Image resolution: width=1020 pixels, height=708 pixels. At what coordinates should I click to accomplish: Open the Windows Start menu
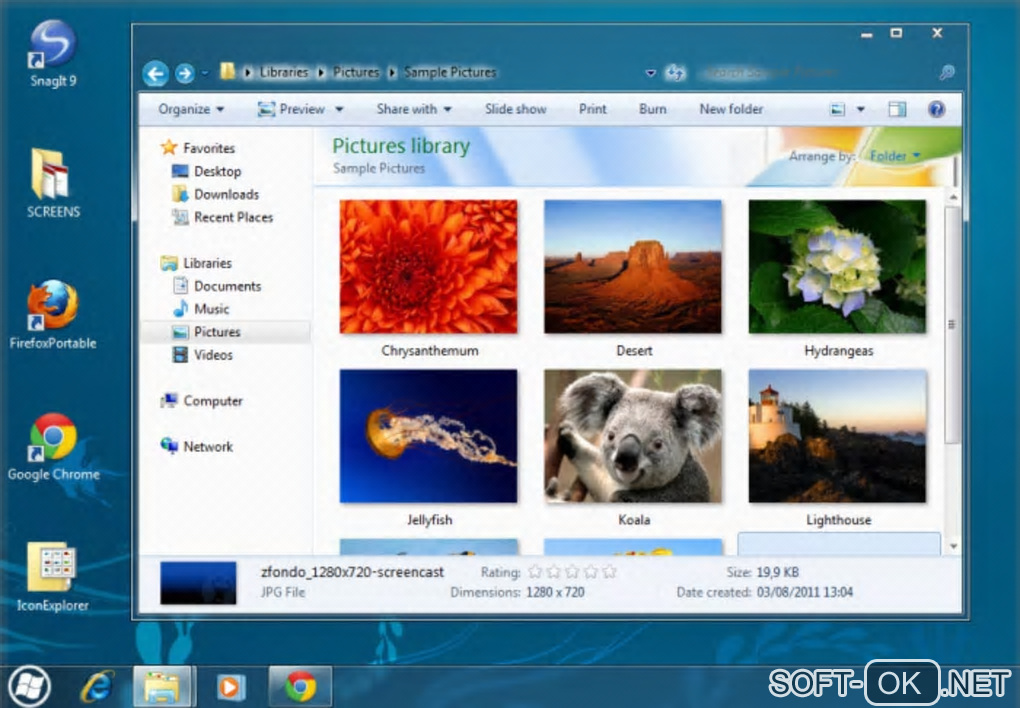pyautogui.click(x=29, y=686)
